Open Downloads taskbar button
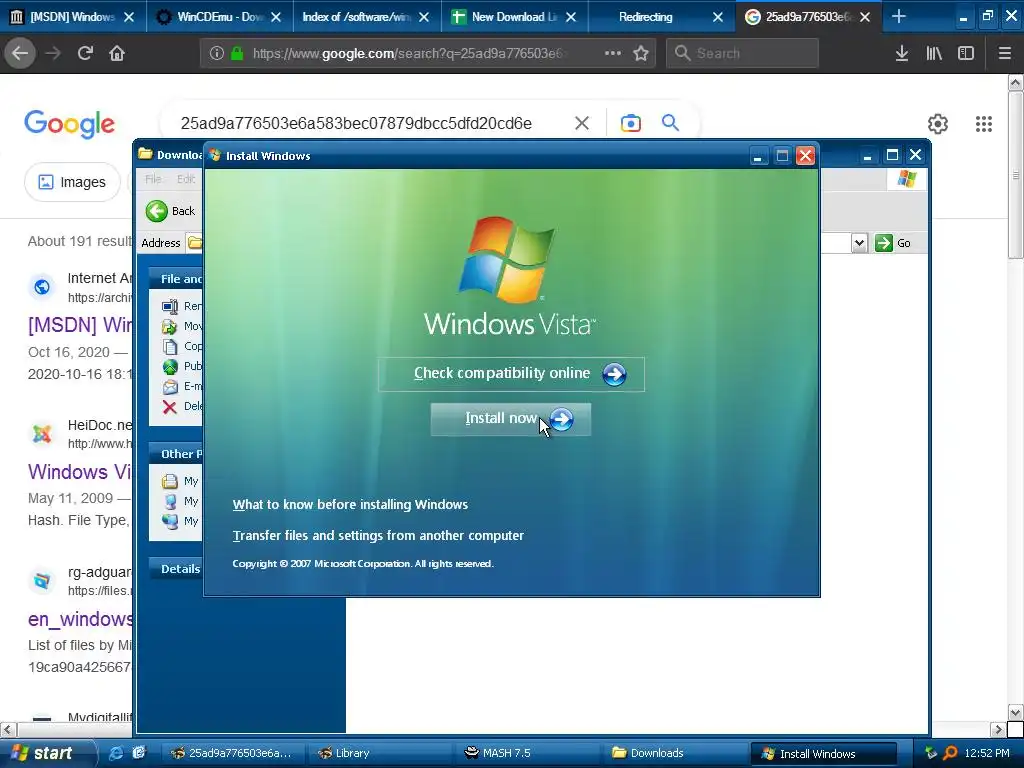Image resolution: width=1024 pixels, height=768 pixels. coord(673,753)
